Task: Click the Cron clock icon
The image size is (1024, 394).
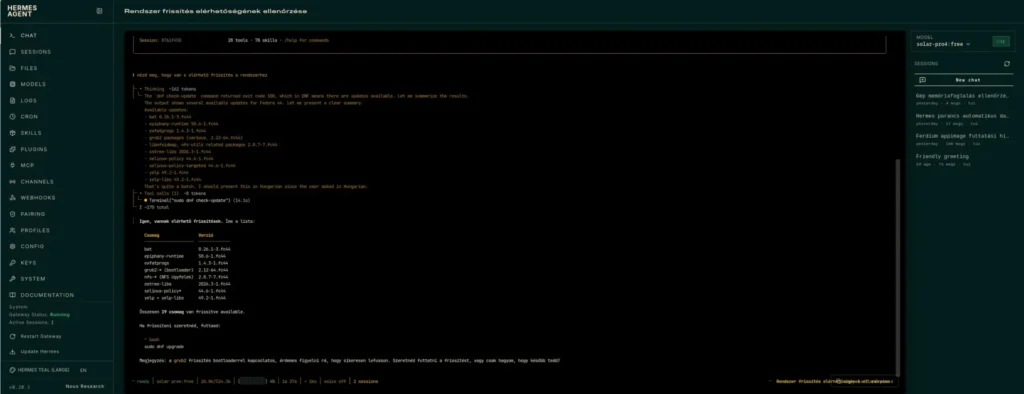Action: (x=12, y=116)
